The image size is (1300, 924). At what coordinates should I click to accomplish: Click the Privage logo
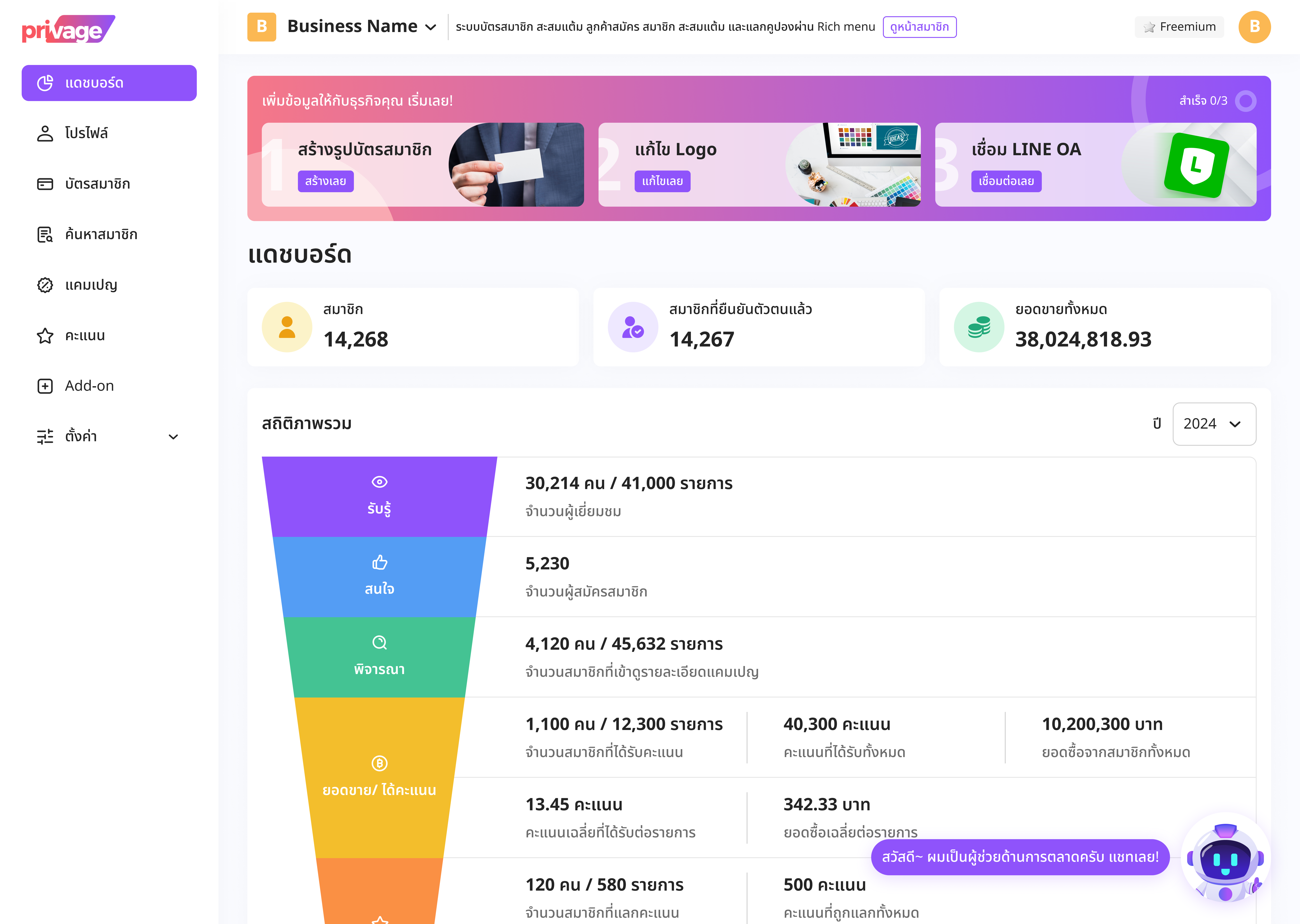coord(68,30)
